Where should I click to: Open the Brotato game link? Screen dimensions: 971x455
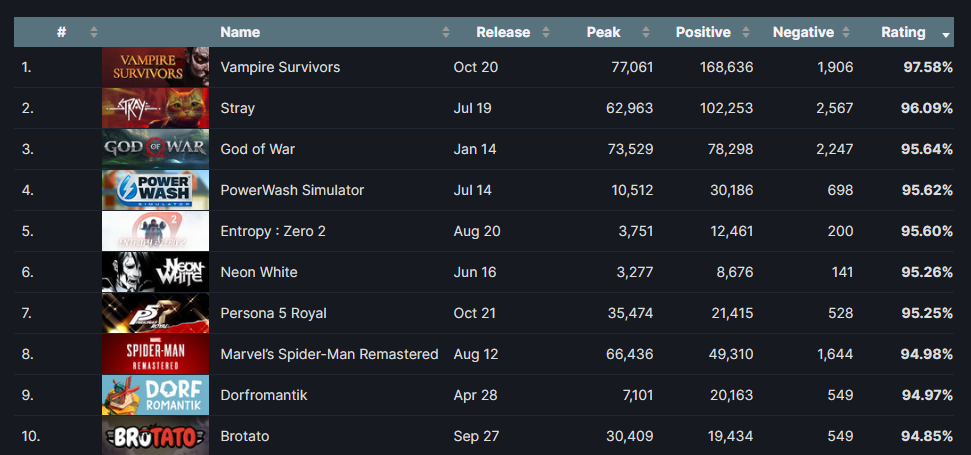(245, 436)
